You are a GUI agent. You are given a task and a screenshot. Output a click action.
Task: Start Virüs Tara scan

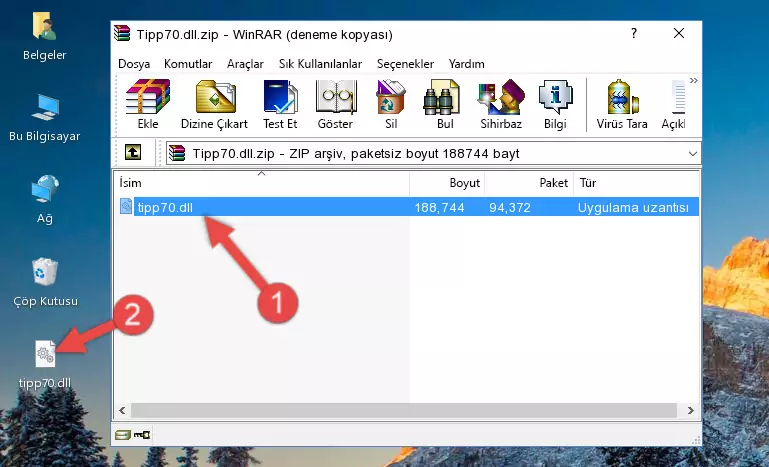pos(622,104)
